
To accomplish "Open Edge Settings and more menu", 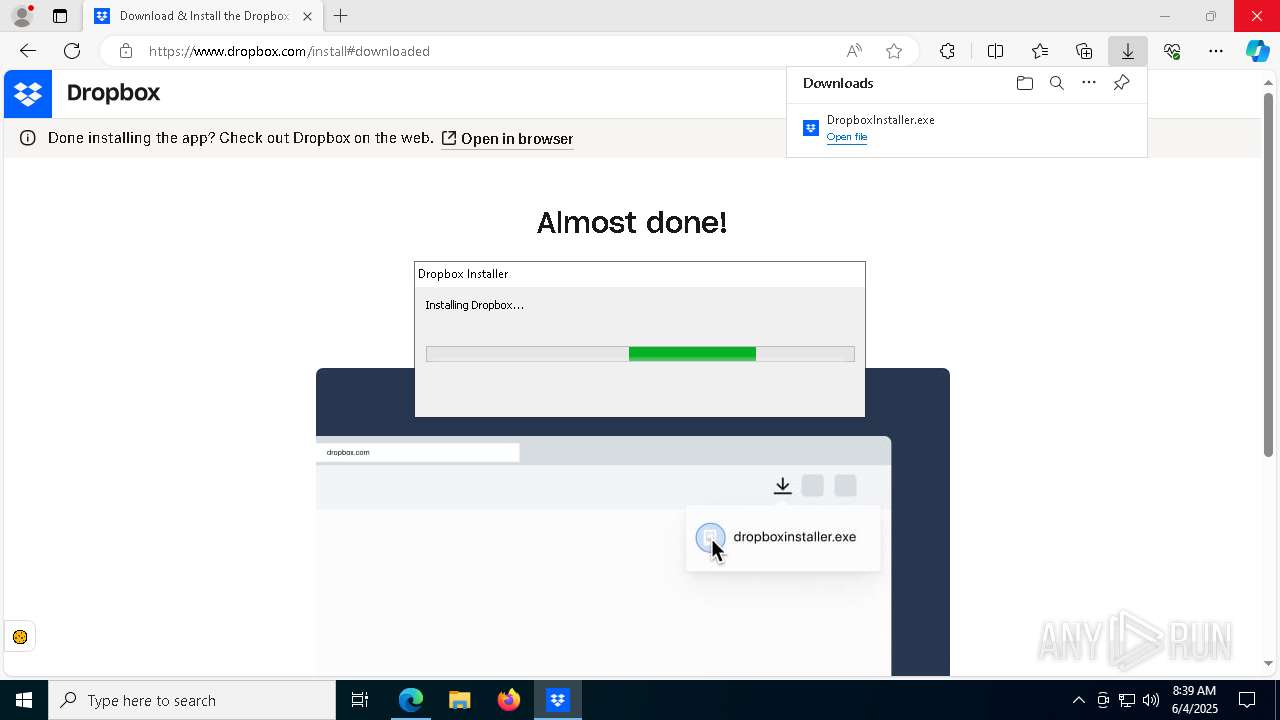I will click(x=1216, y=51).
